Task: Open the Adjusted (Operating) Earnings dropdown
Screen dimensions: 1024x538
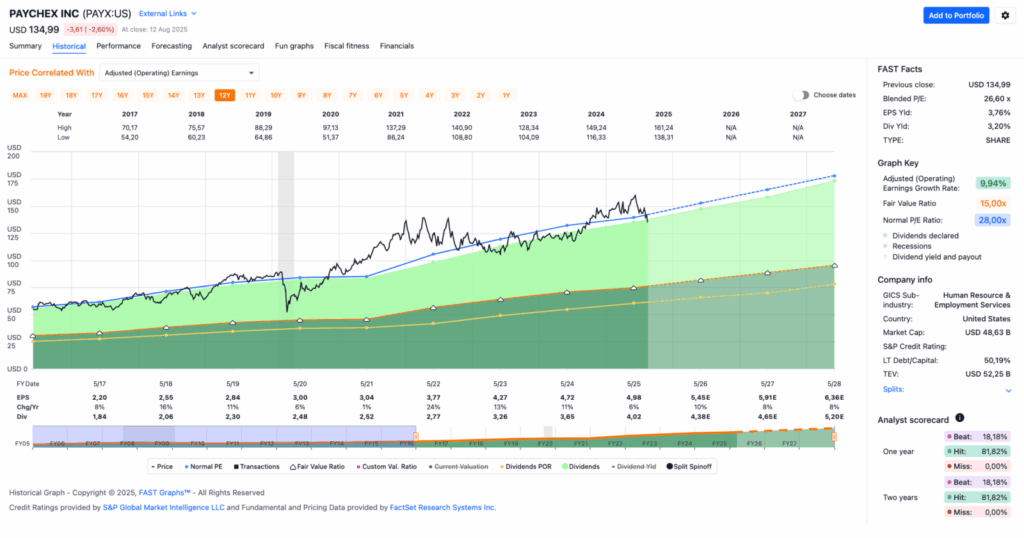Action: click(180, 72)
